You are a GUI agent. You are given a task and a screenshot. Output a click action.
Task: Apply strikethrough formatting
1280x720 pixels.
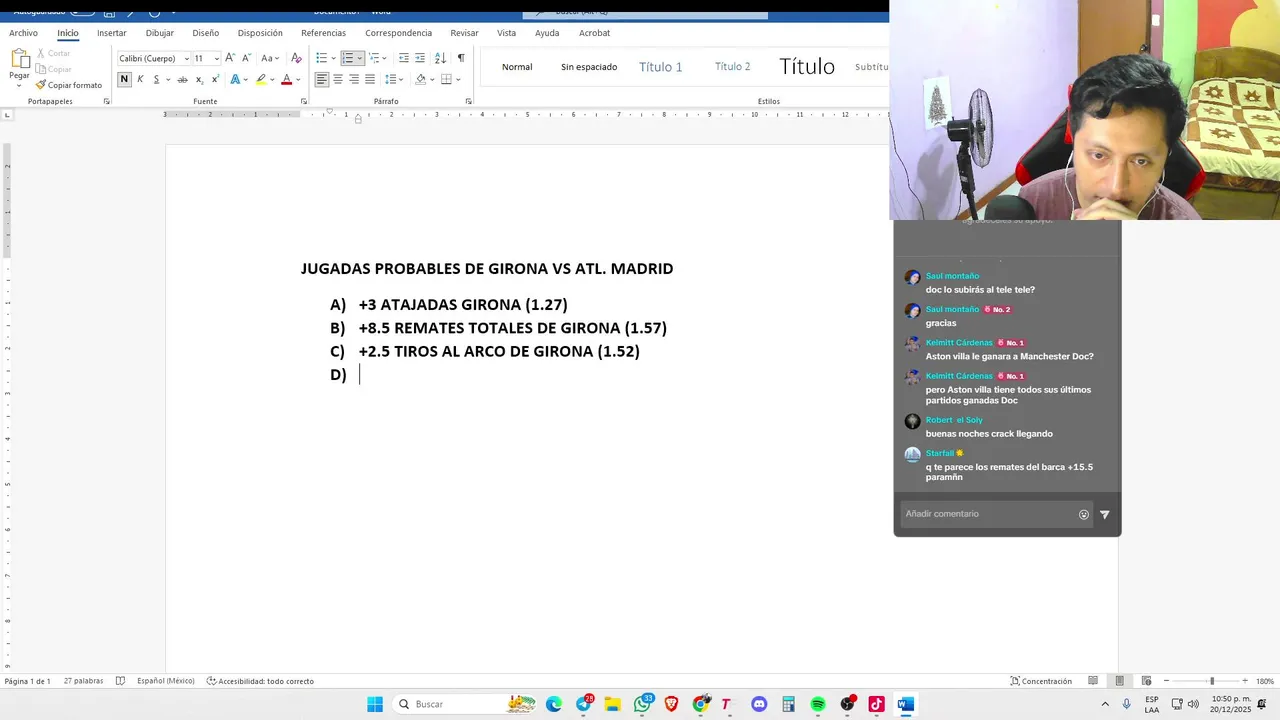[x=182, y=79]
